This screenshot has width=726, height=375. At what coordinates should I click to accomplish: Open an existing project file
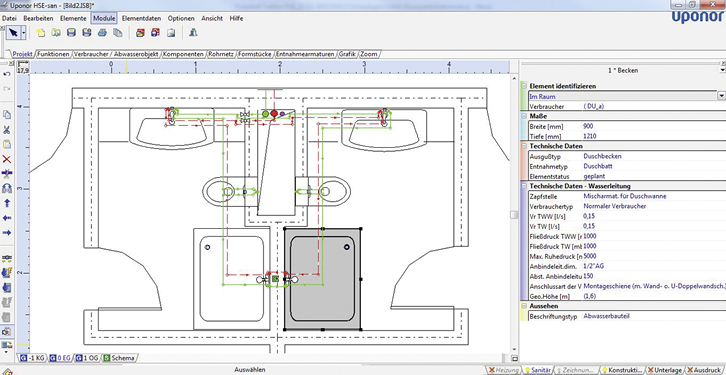[x=56, y=32]
